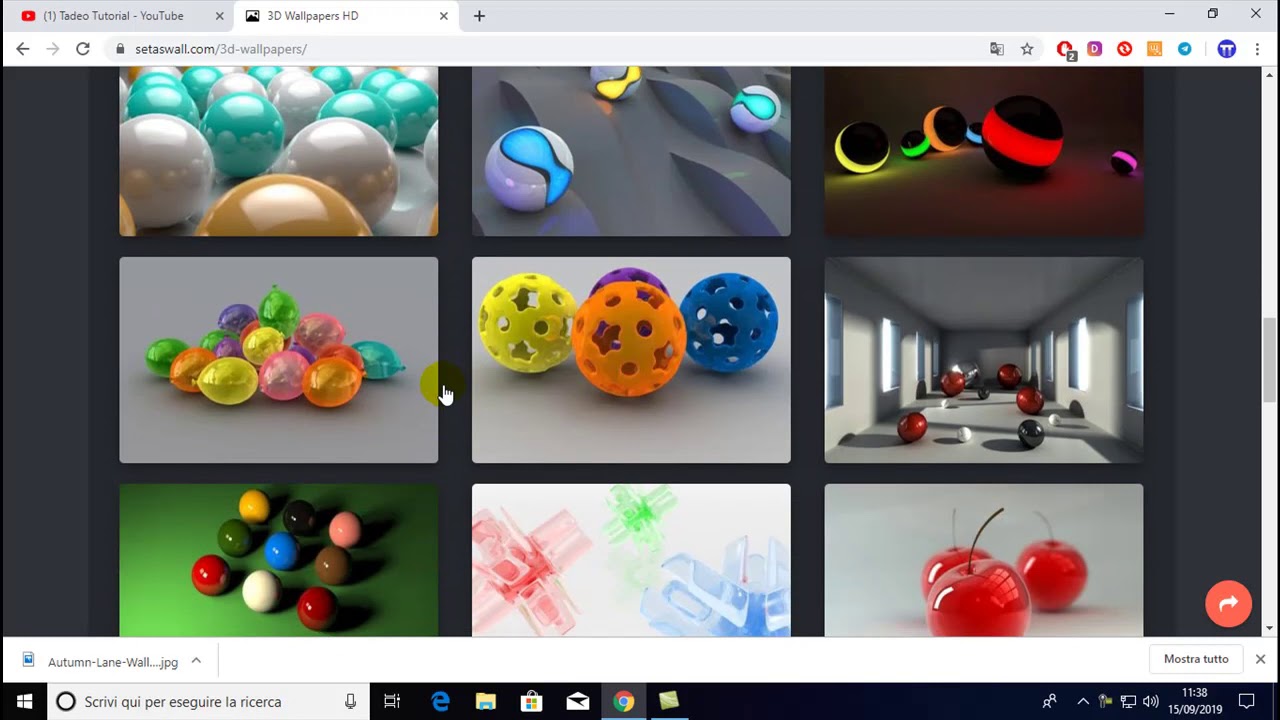Open the purple D extension icon
1280x720 pixels.
click(1095, 49)
